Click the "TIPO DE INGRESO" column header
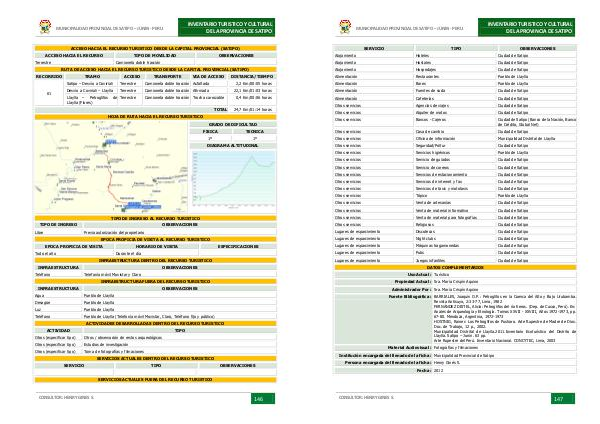This screenshot has height=424, width=600. [x=59, y=225]
